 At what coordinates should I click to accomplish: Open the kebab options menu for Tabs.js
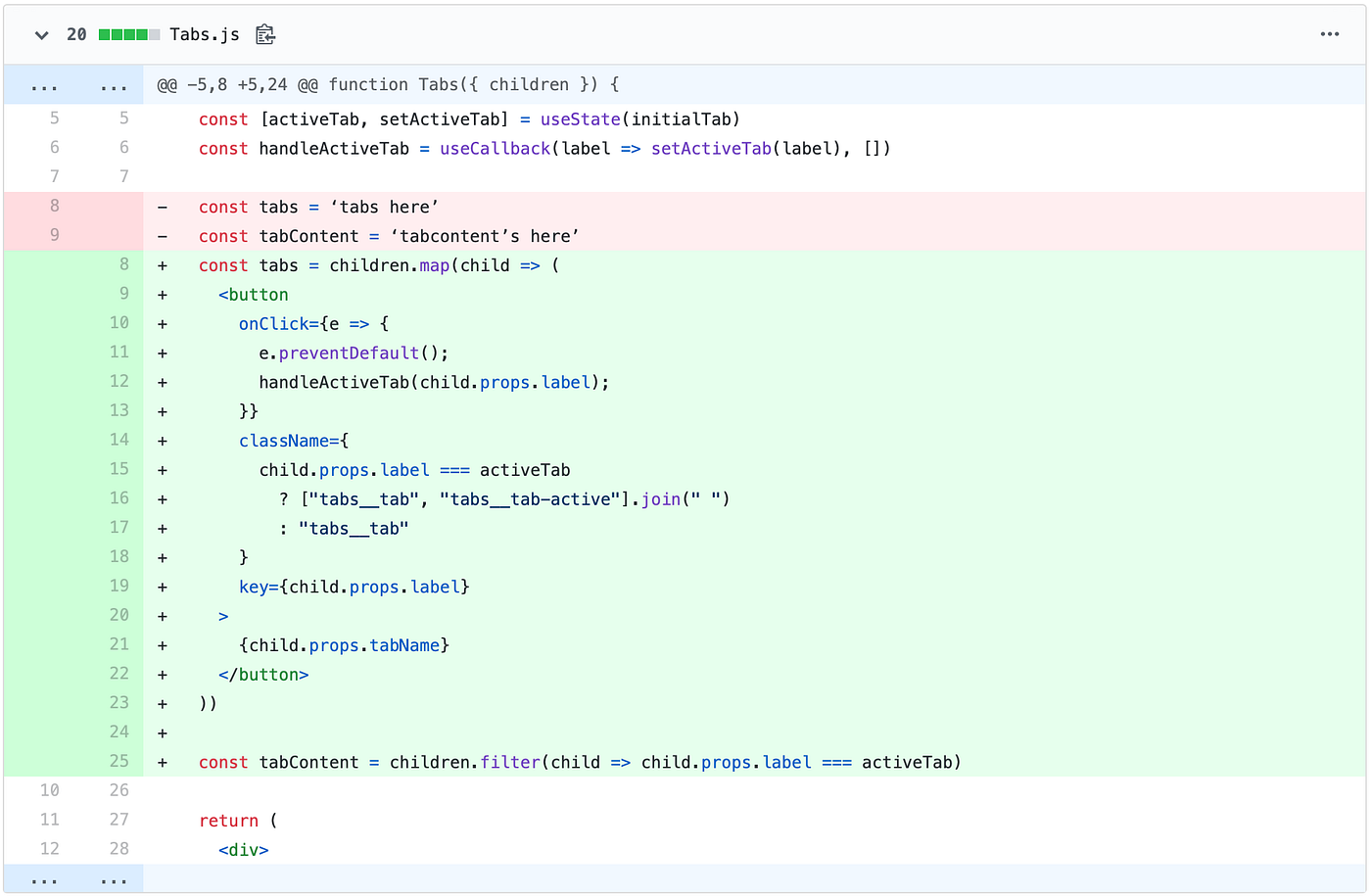1329,33
